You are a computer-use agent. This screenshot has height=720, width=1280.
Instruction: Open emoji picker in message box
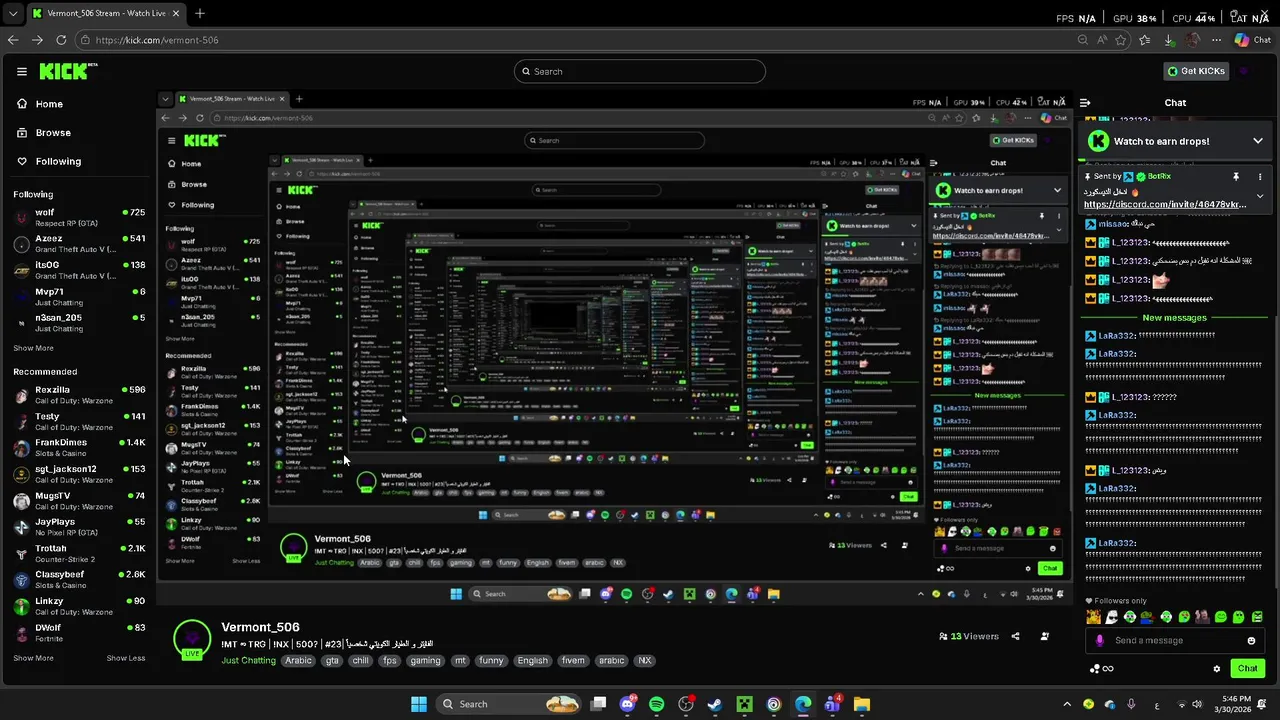(1251, 641)
